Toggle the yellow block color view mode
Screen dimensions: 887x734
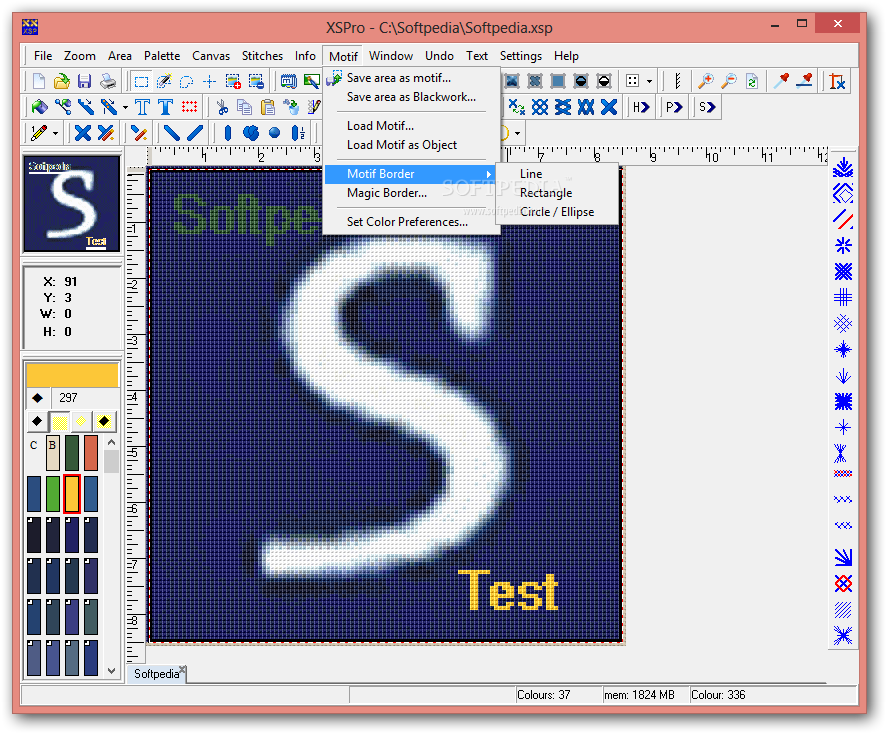(x=59, y=421)
